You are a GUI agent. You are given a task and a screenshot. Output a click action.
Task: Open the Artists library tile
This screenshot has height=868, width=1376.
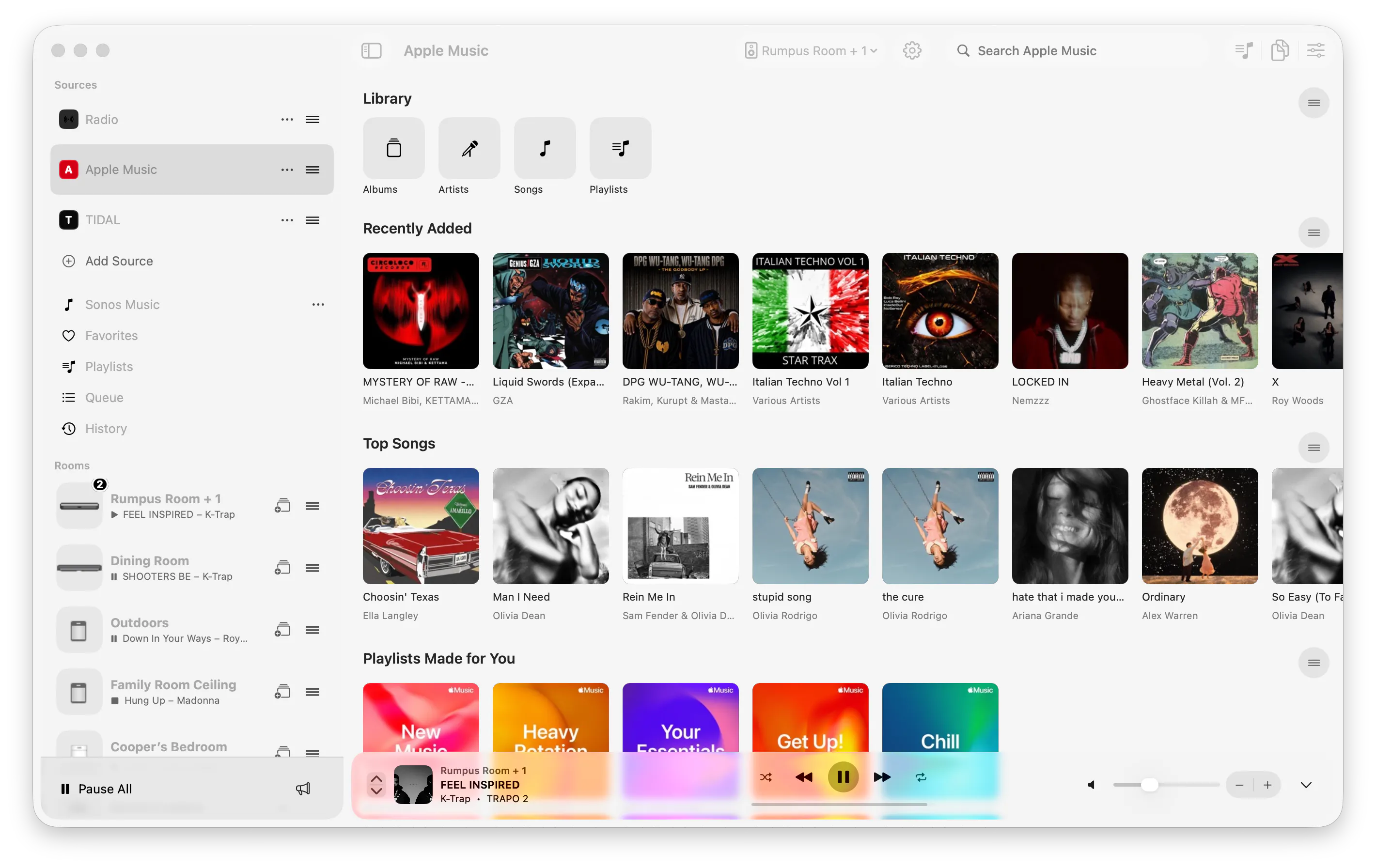click(x=469, y=148)
